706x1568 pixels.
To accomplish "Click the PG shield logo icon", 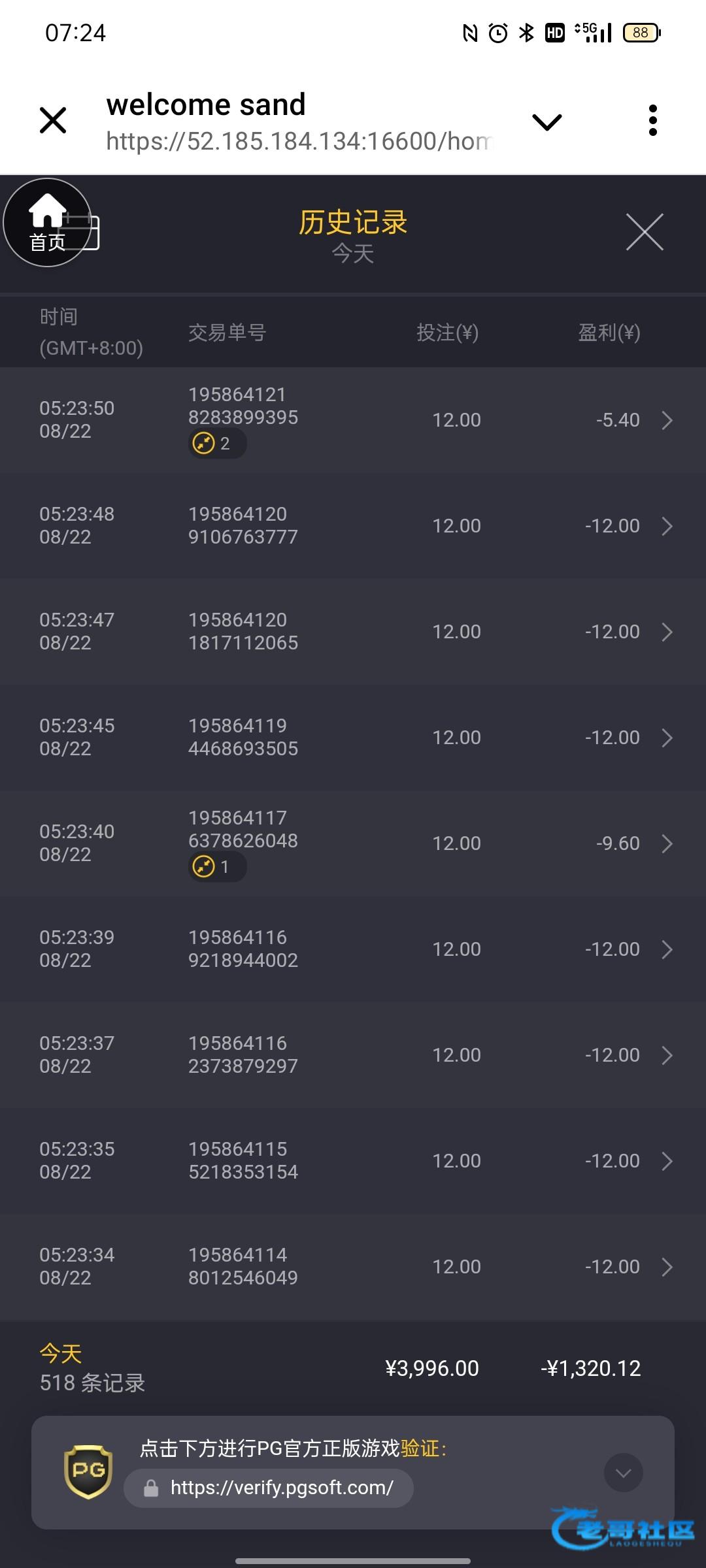I will tap(88, 1471).
